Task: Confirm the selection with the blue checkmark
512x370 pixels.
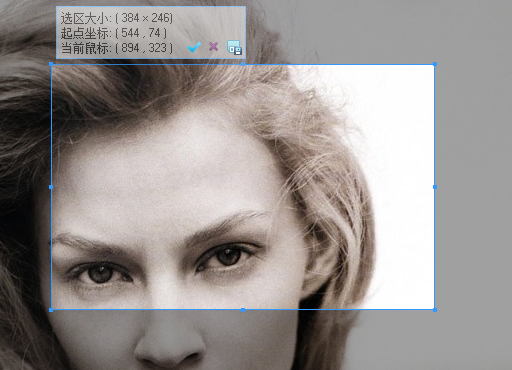Action: pyautogui.click(x=194, y=47)
